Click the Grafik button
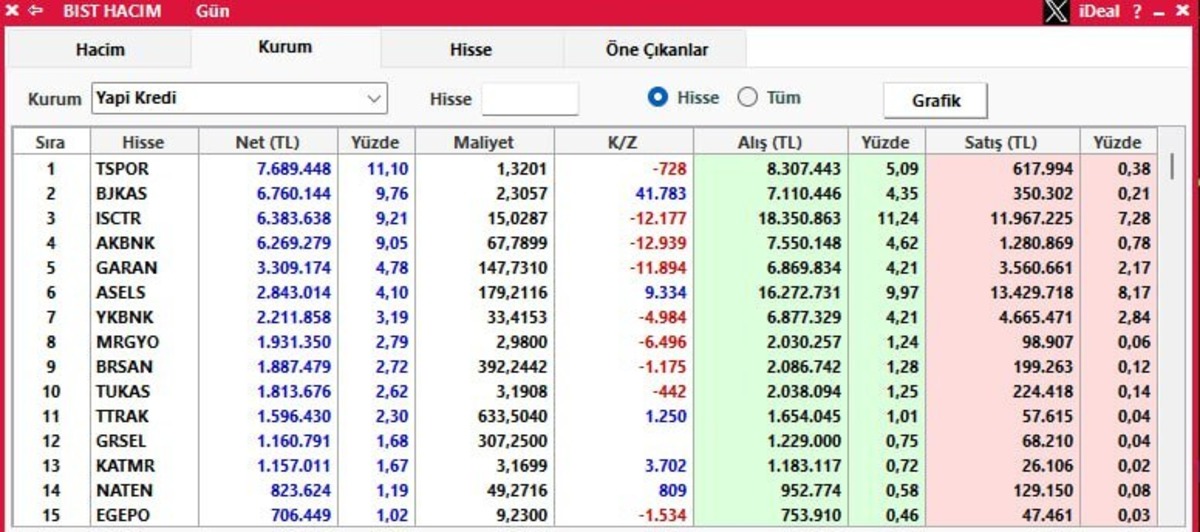The height and width of the screenshot is (532, 1200). click(x=936, y=100)
